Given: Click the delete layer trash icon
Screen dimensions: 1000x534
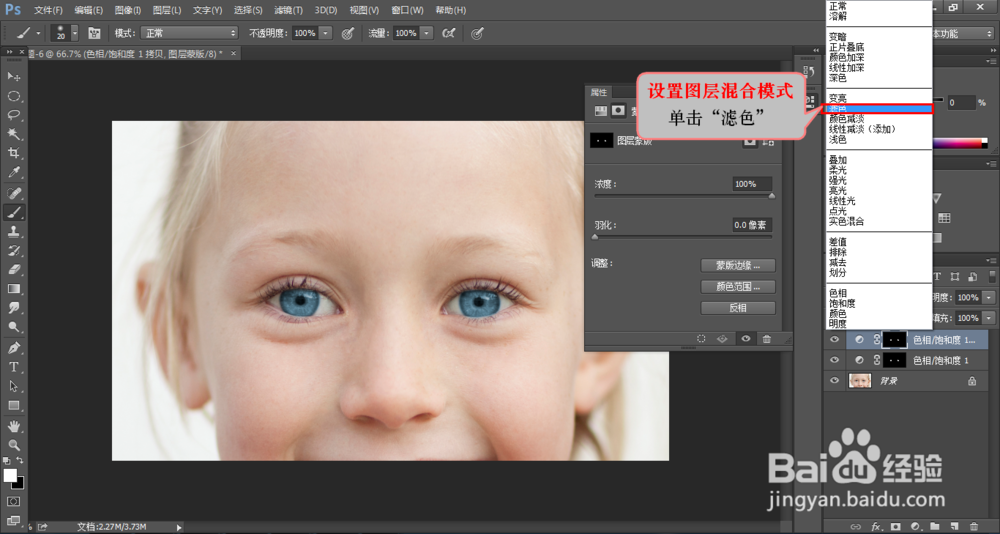Looking at the screenshot, I should tap(973, 527).
